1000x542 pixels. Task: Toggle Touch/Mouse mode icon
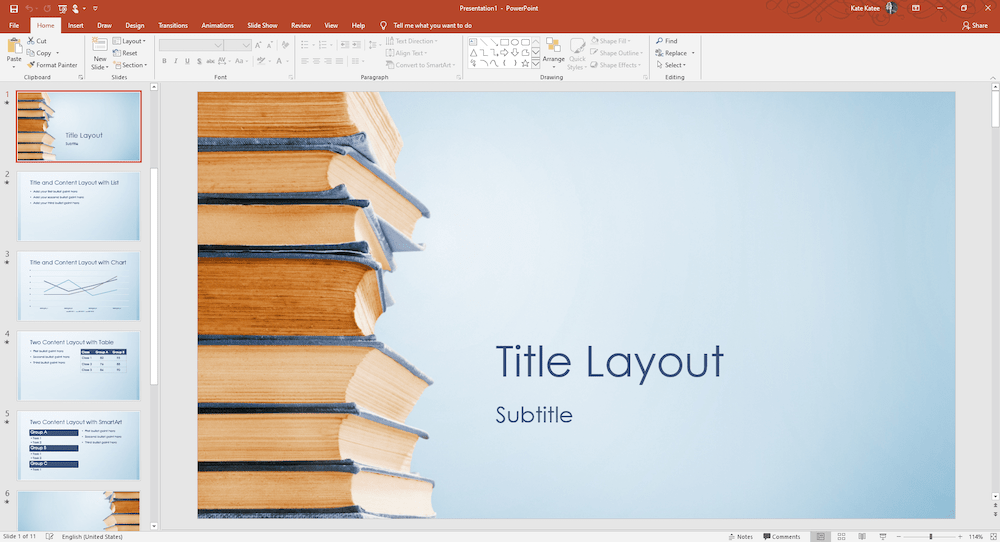pyautogui.click(x=76, y=9)
